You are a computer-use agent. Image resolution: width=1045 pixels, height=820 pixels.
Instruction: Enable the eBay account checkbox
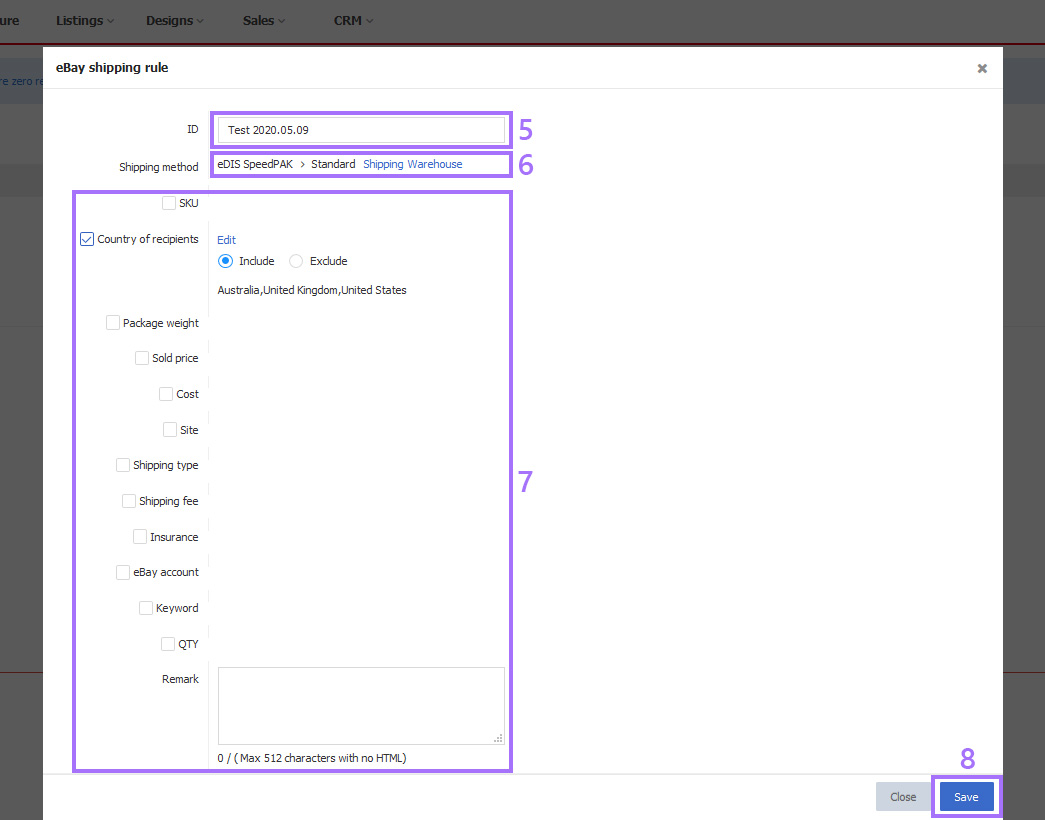pos(123,572)
